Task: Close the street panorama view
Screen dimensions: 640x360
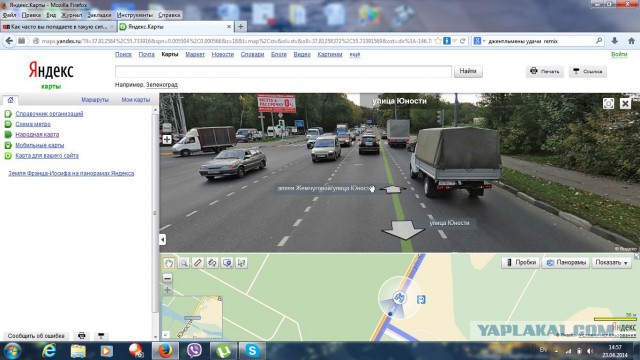Action: (x=625, y=104)
